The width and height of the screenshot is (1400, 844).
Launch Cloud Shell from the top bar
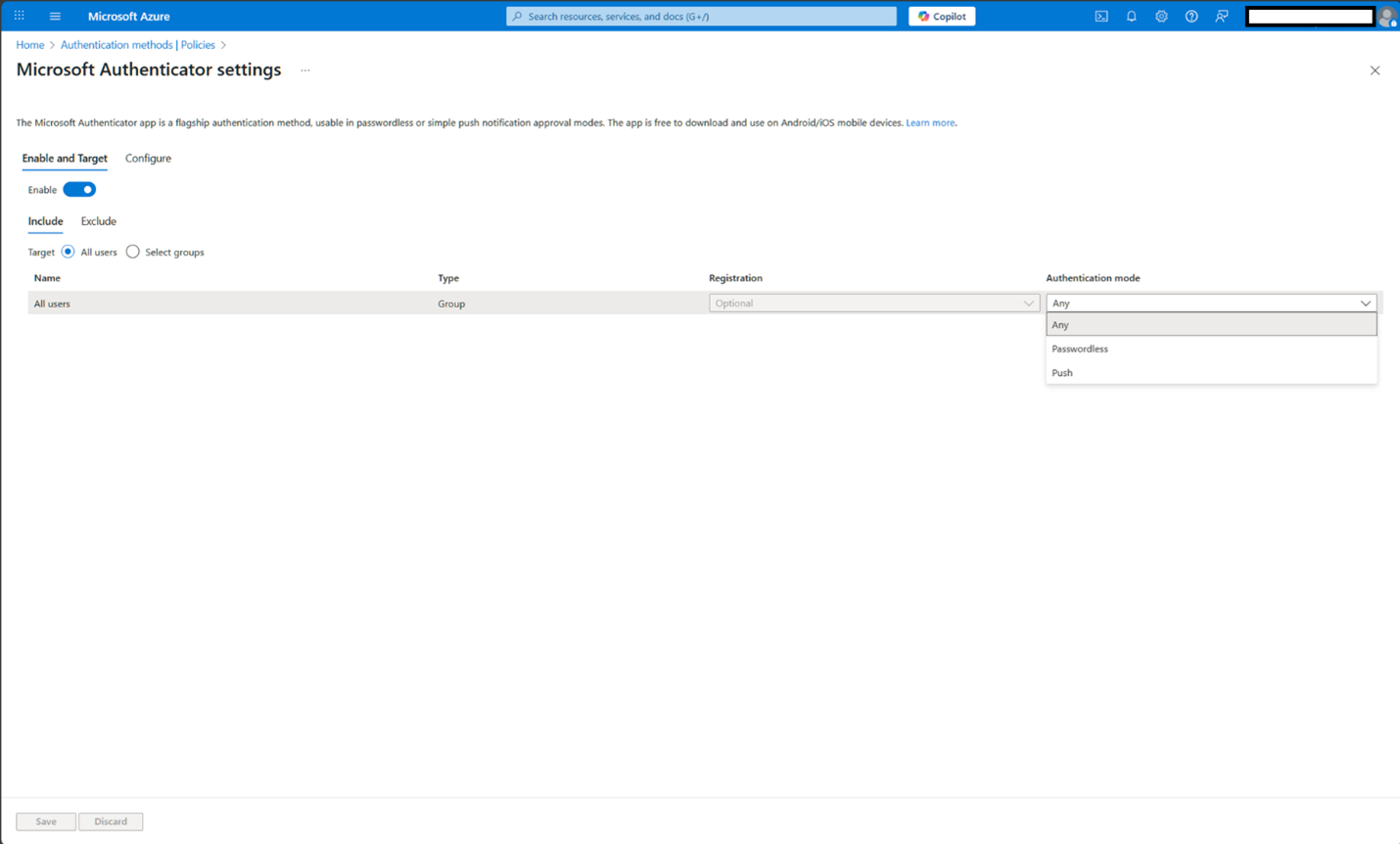[1101, 16]
